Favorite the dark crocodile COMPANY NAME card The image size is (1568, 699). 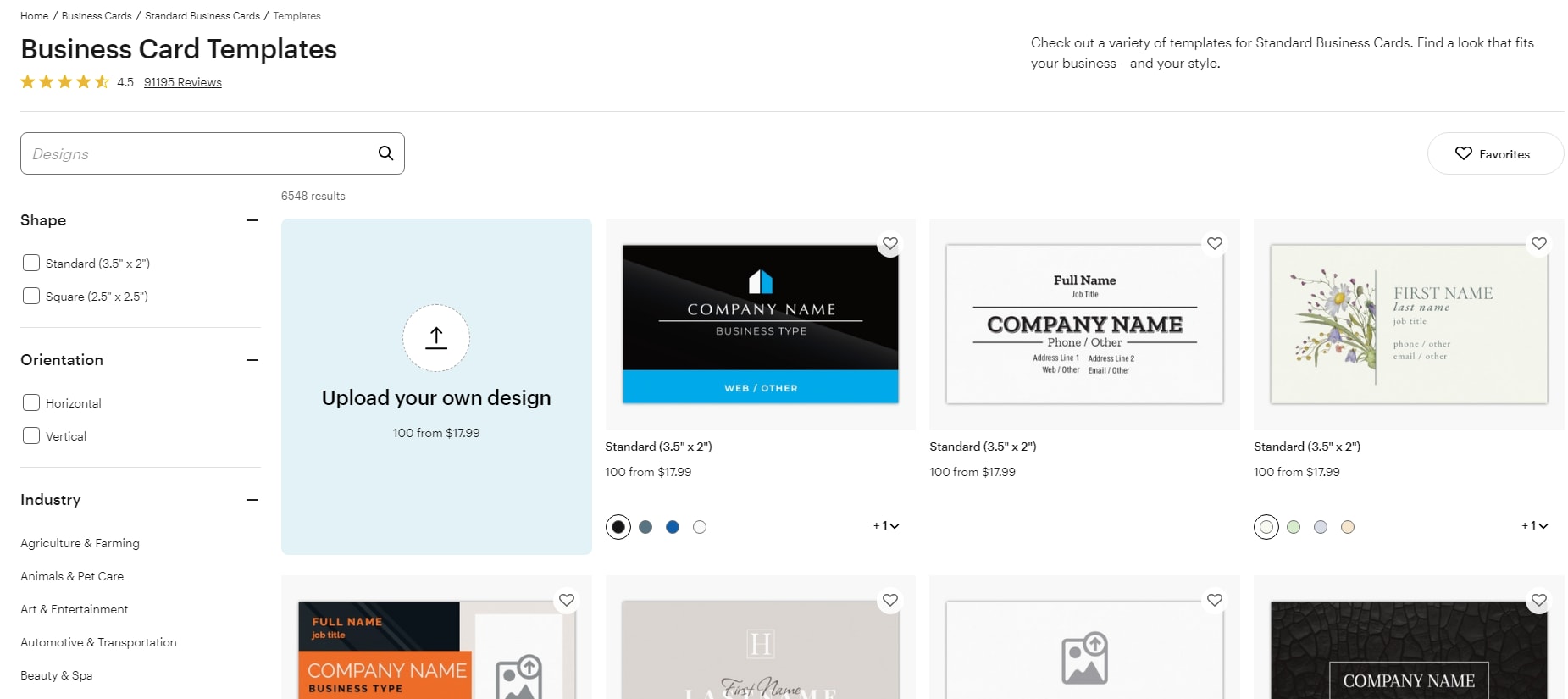(x=1539, y=601)
